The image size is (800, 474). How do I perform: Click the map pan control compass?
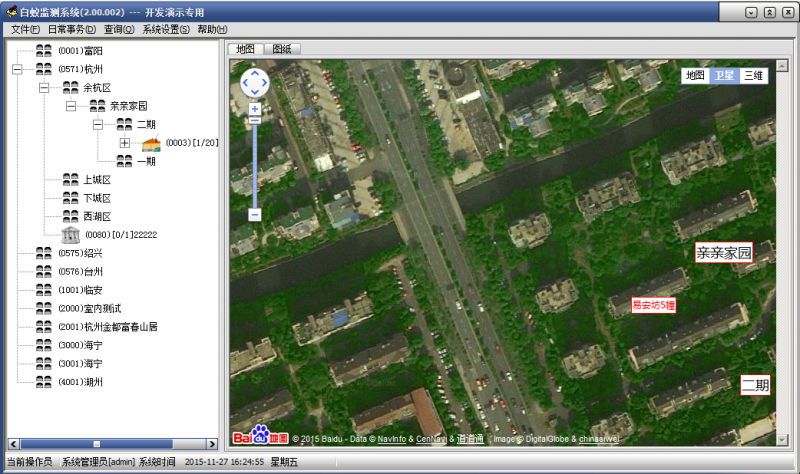coord(255,83)
